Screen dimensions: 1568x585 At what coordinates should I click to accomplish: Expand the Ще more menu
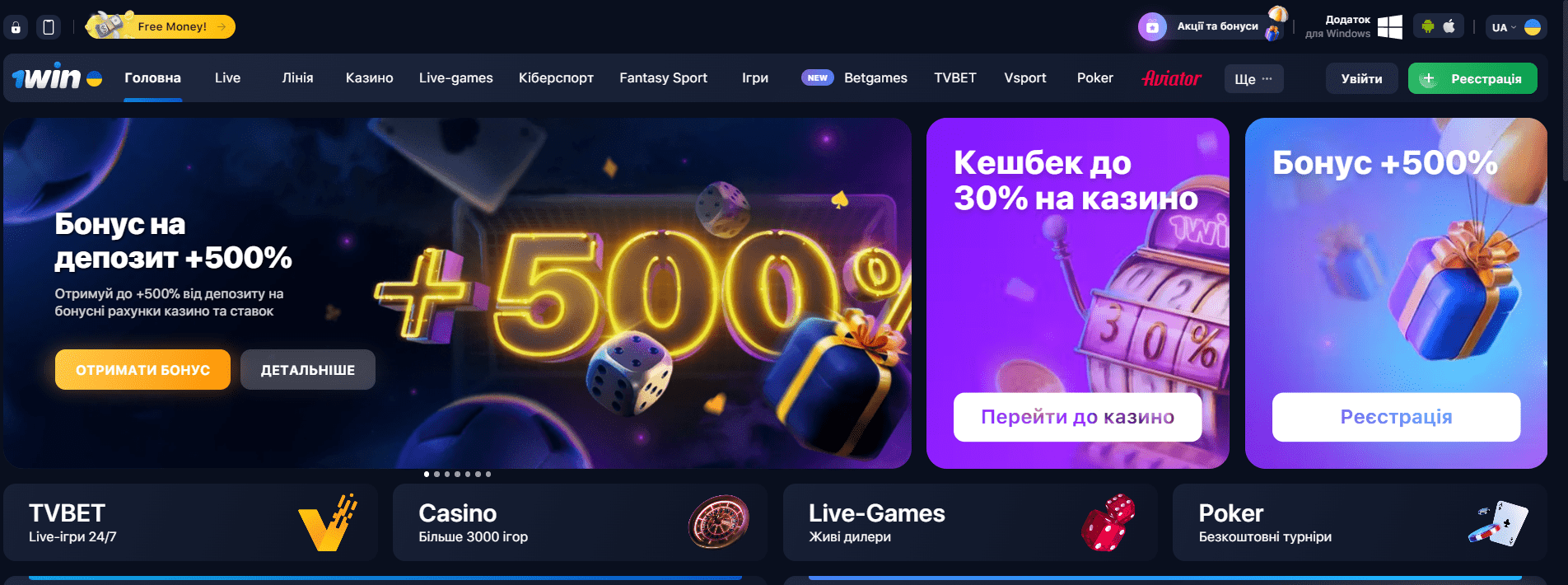(1253, 79)
